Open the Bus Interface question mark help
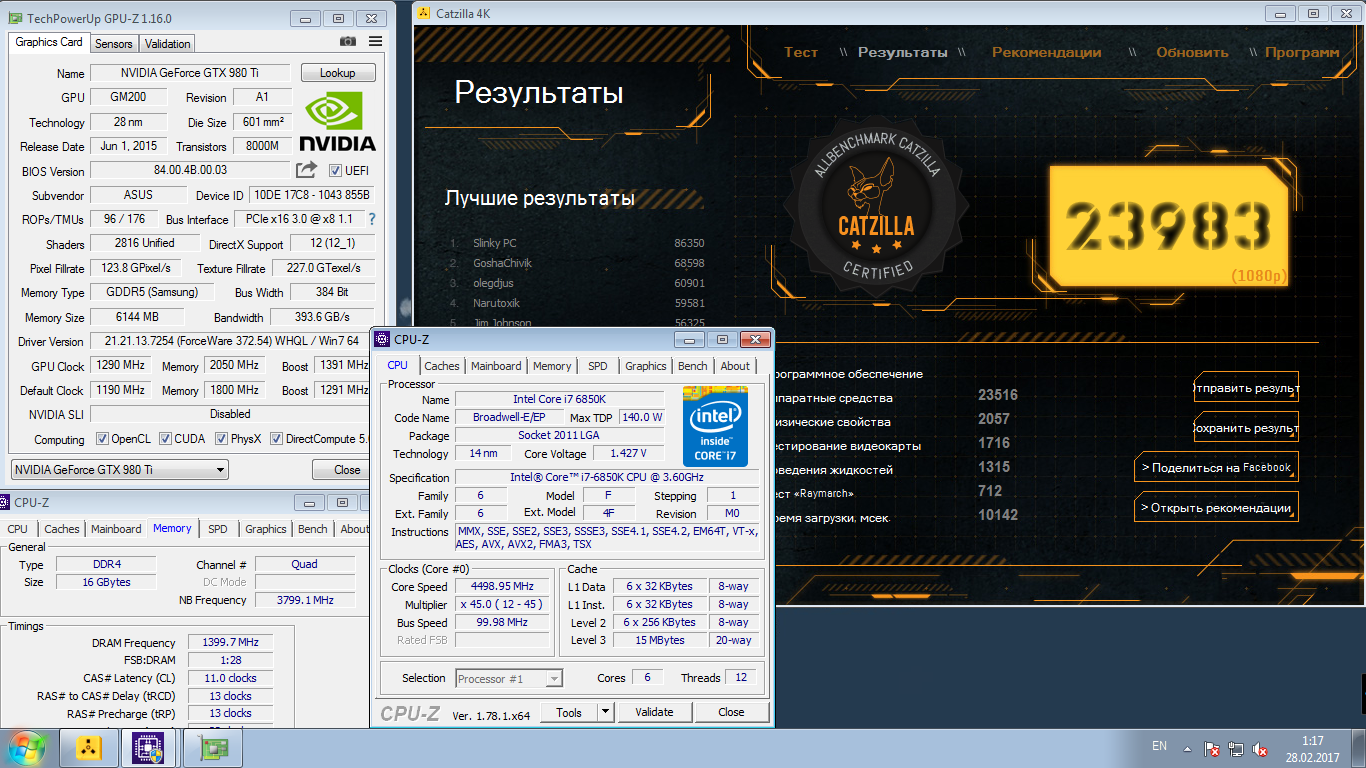Image resolution: width=1366 pixels, height=768 pixels. (372, 219)
